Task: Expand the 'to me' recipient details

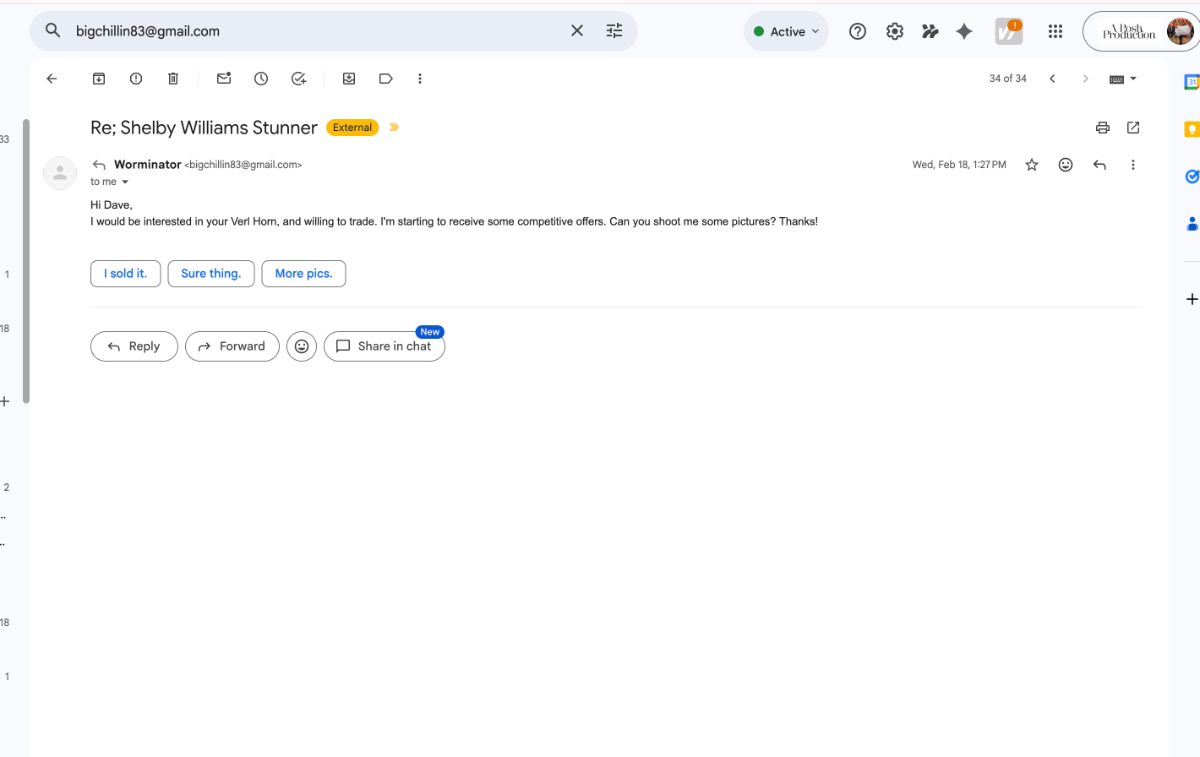Action: coord(125,182)
